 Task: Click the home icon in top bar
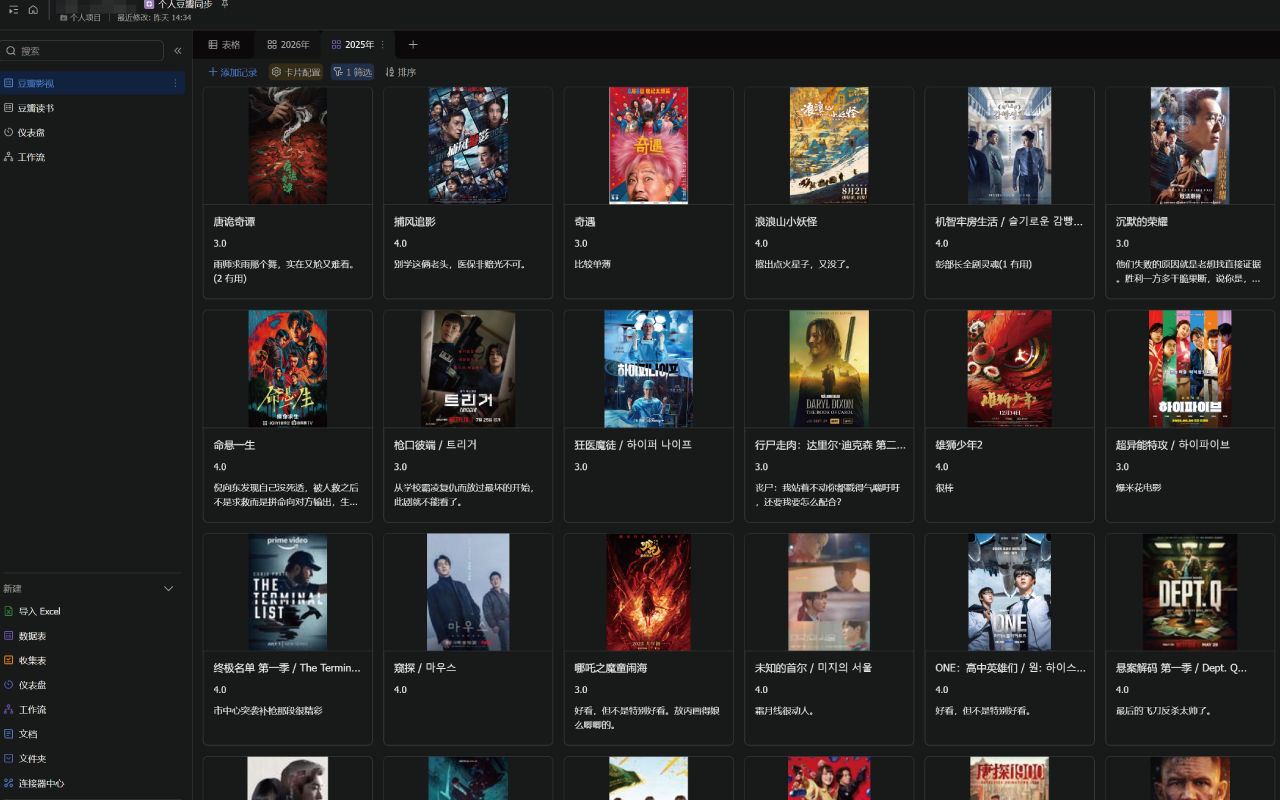click(x=33, y=9)
